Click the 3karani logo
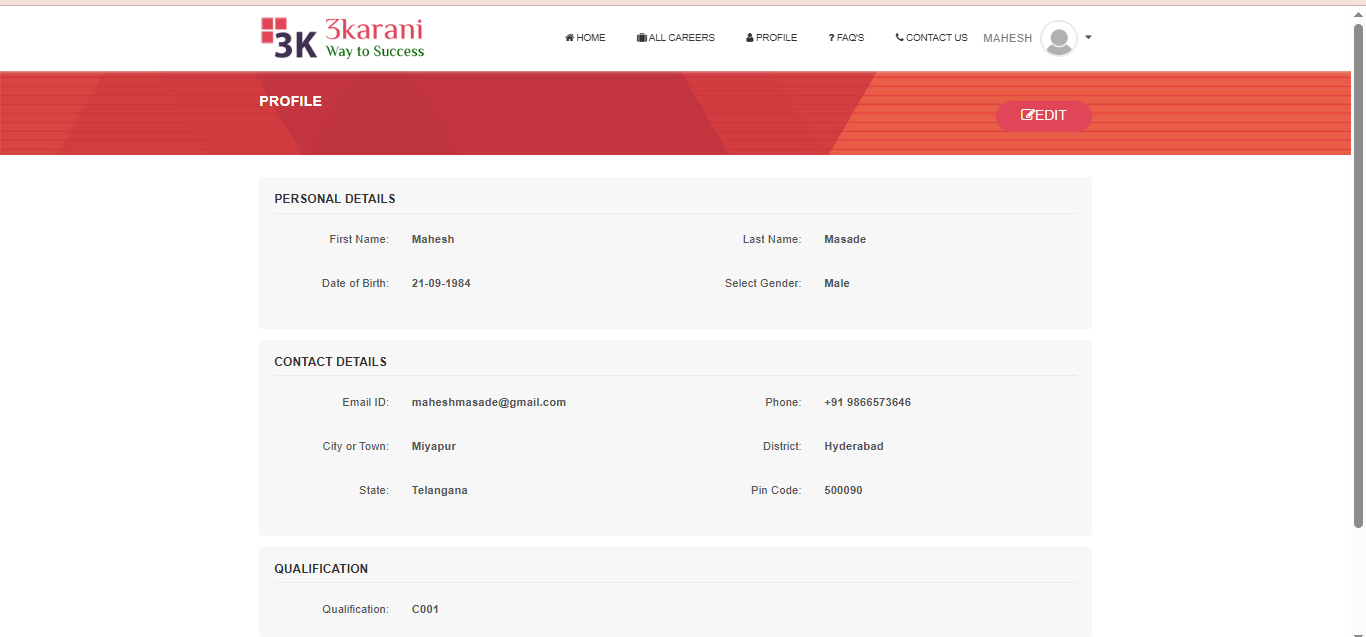This screenshot has height=637, width=1366. (342, 38)
